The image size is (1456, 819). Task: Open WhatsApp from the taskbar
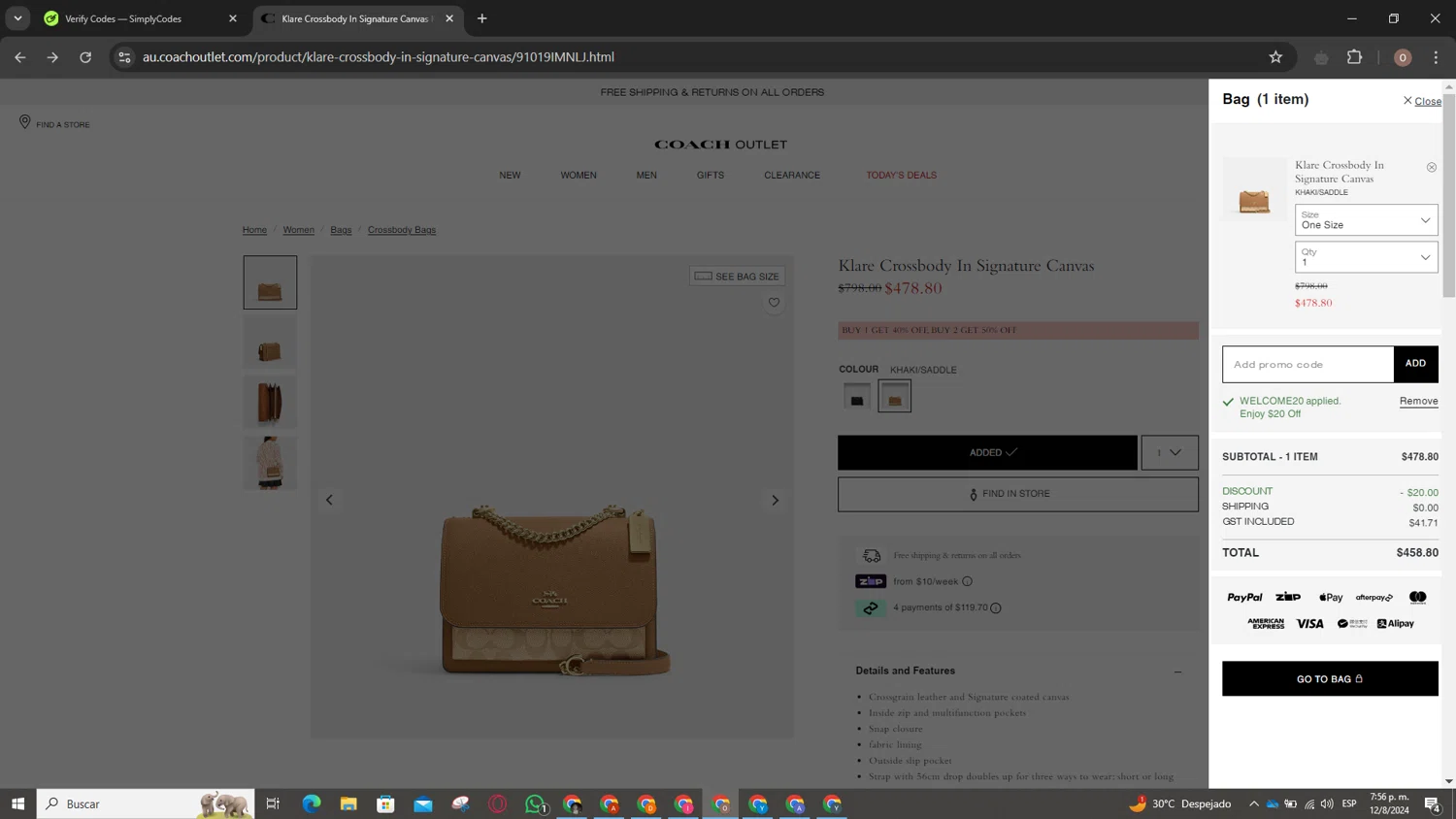[x=535, y=803]
